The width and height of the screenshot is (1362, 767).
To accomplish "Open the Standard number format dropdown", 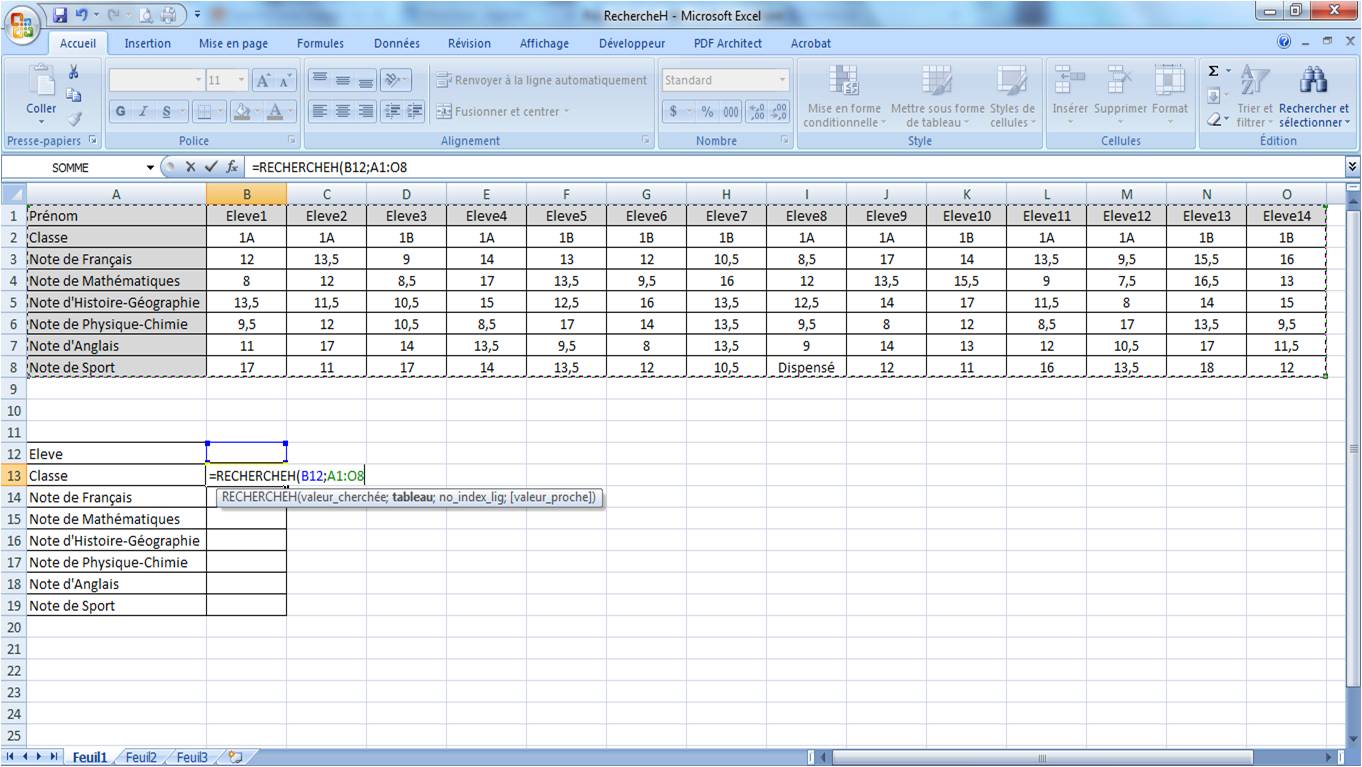I will click(x=782, y=80).
